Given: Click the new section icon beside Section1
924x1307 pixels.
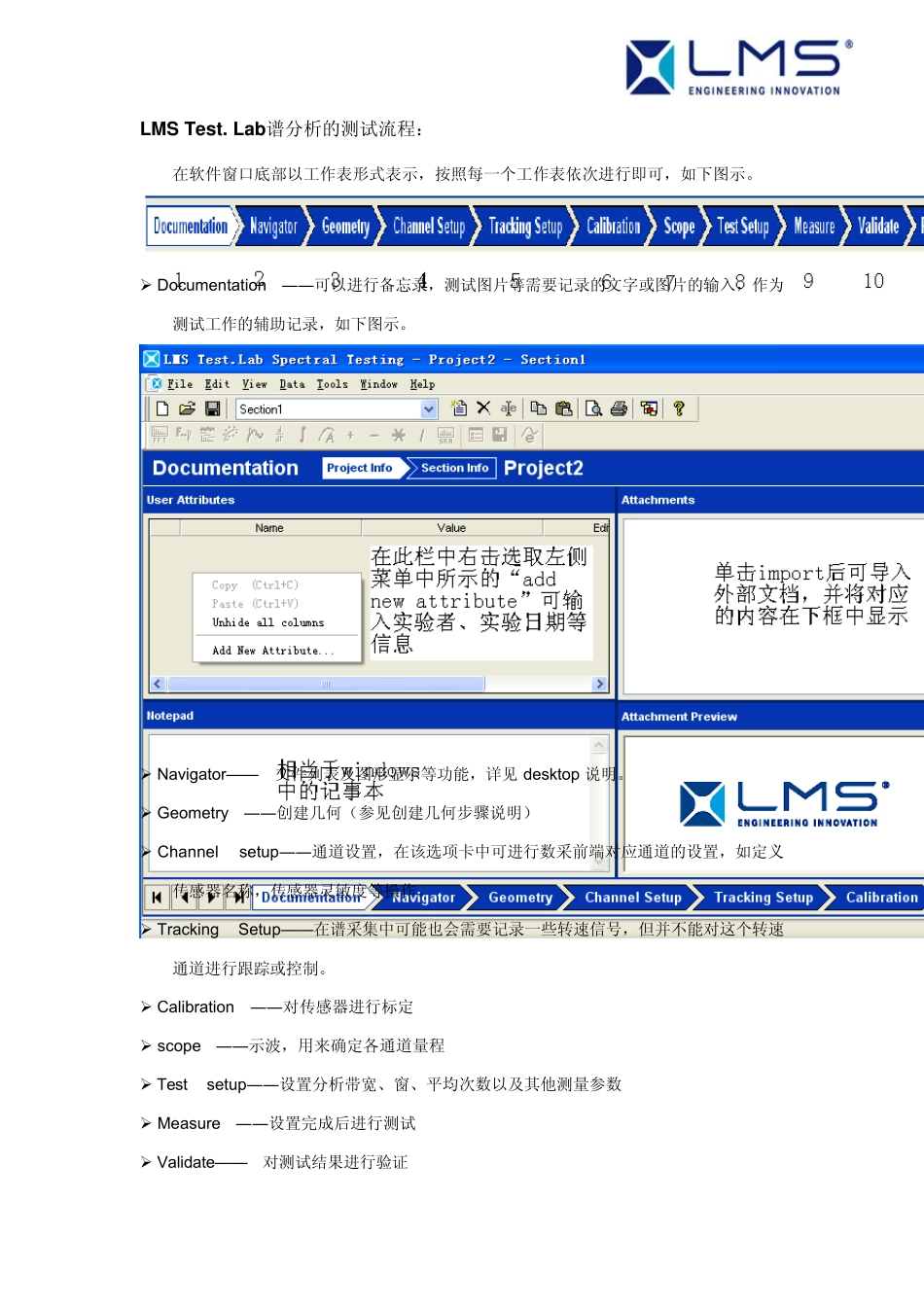Looking at the screenshot, I should (x=459, y=408).
